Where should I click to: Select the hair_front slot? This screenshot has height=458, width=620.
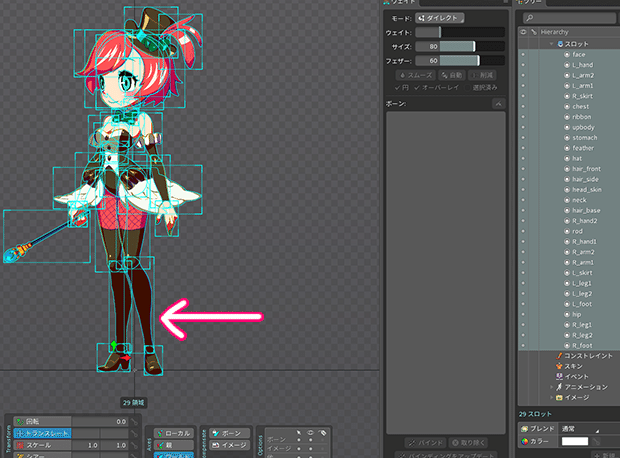tap(586, 169)
